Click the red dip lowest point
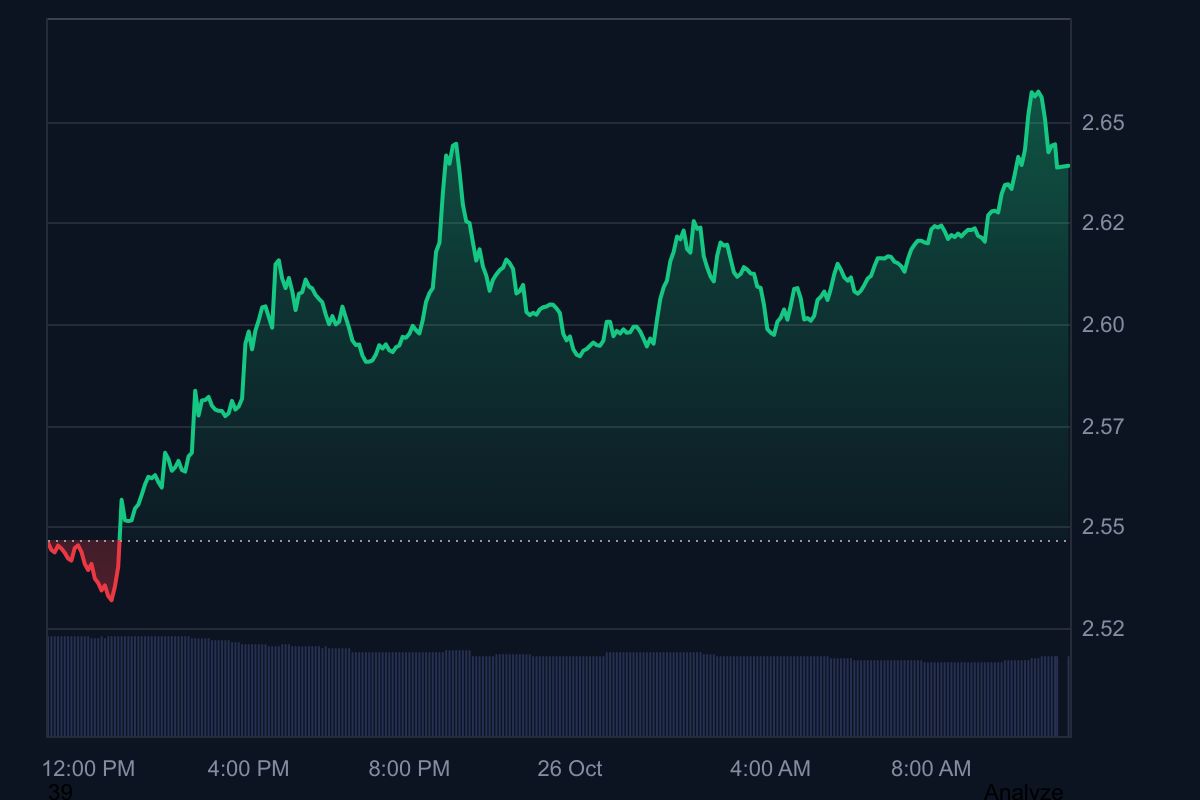The width and height of the screenshot is (1200, 800). coord(111,600)
